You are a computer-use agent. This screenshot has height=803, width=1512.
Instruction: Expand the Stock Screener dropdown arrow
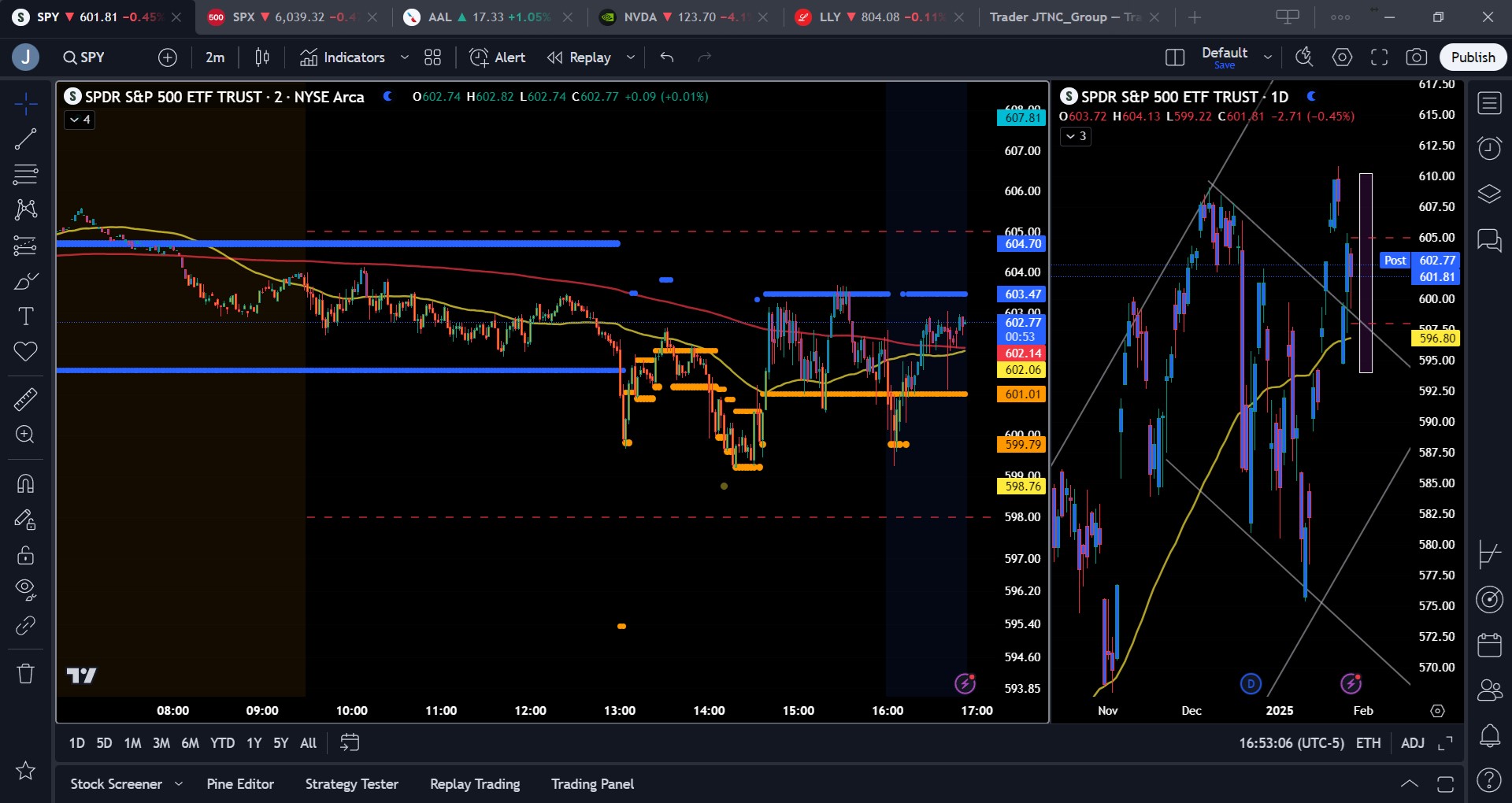tap(179, 784)
